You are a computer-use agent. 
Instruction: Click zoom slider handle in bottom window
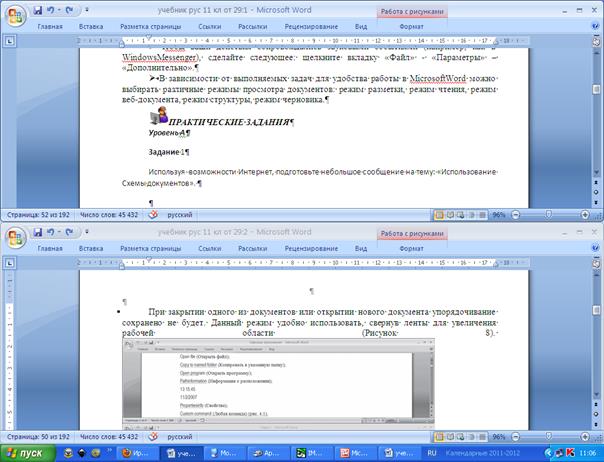click(549, 437)
